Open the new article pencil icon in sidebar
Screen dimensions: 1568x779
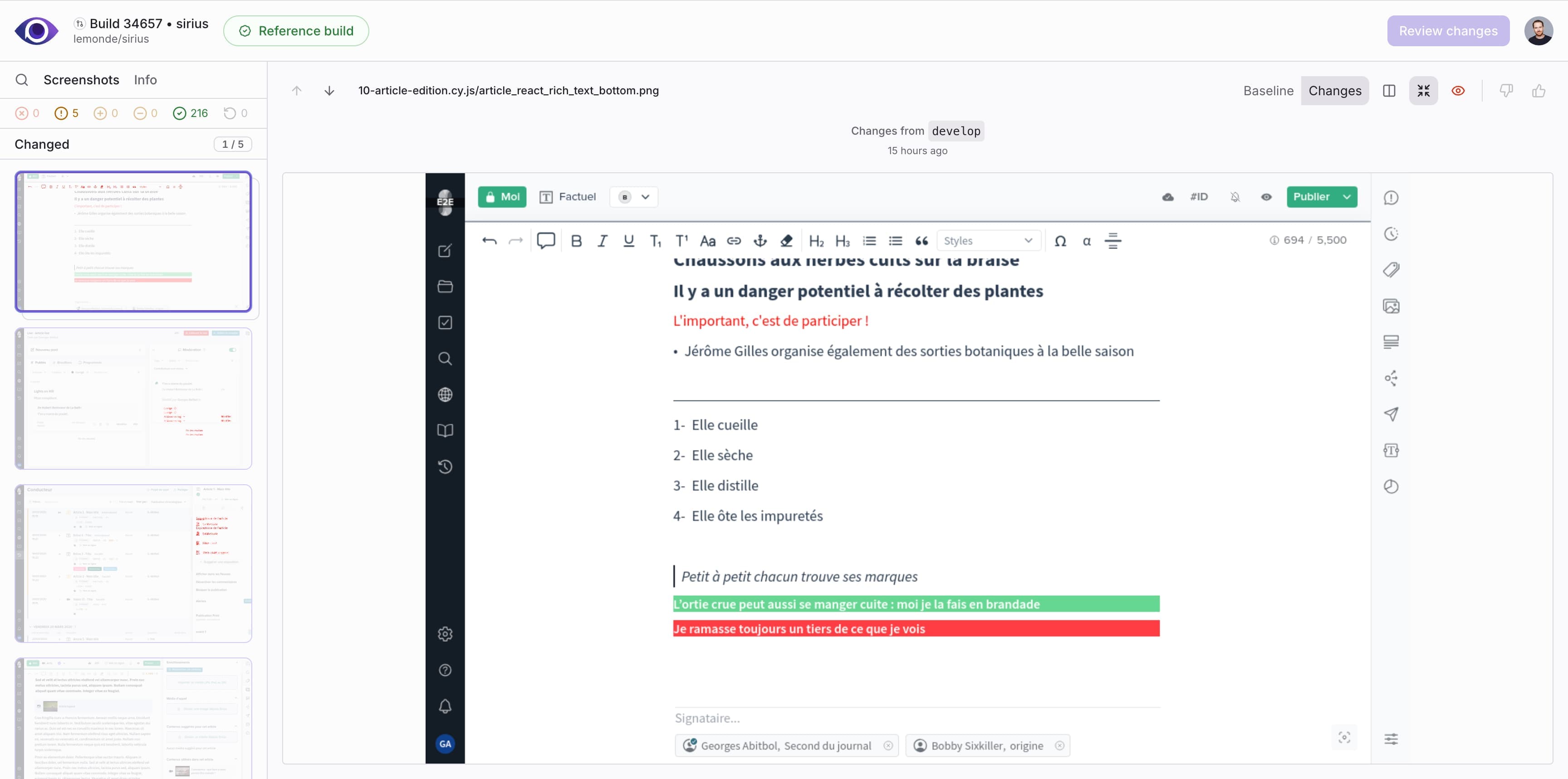pyautogui.click(x=445, y=251)
